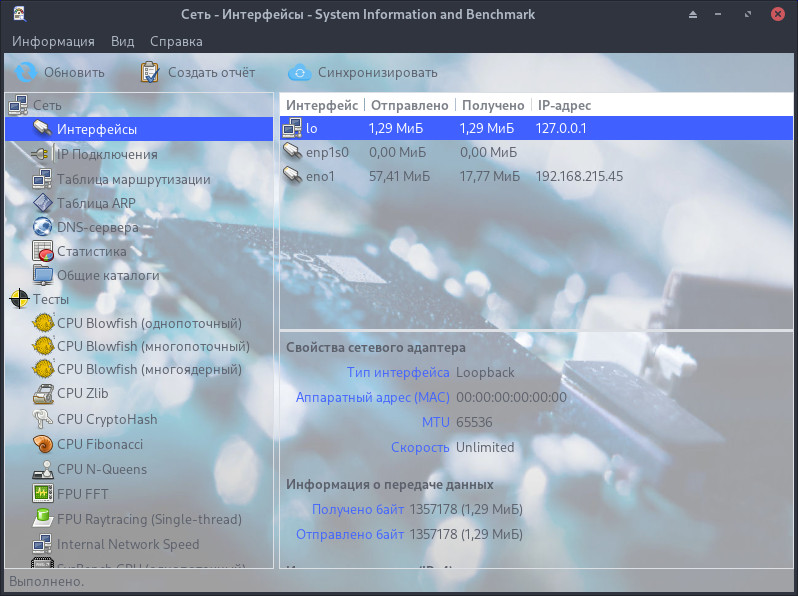This screenshot has height=596, width=798.
Task: Open Internal Network Speed entry
Action: coord(128,545)
